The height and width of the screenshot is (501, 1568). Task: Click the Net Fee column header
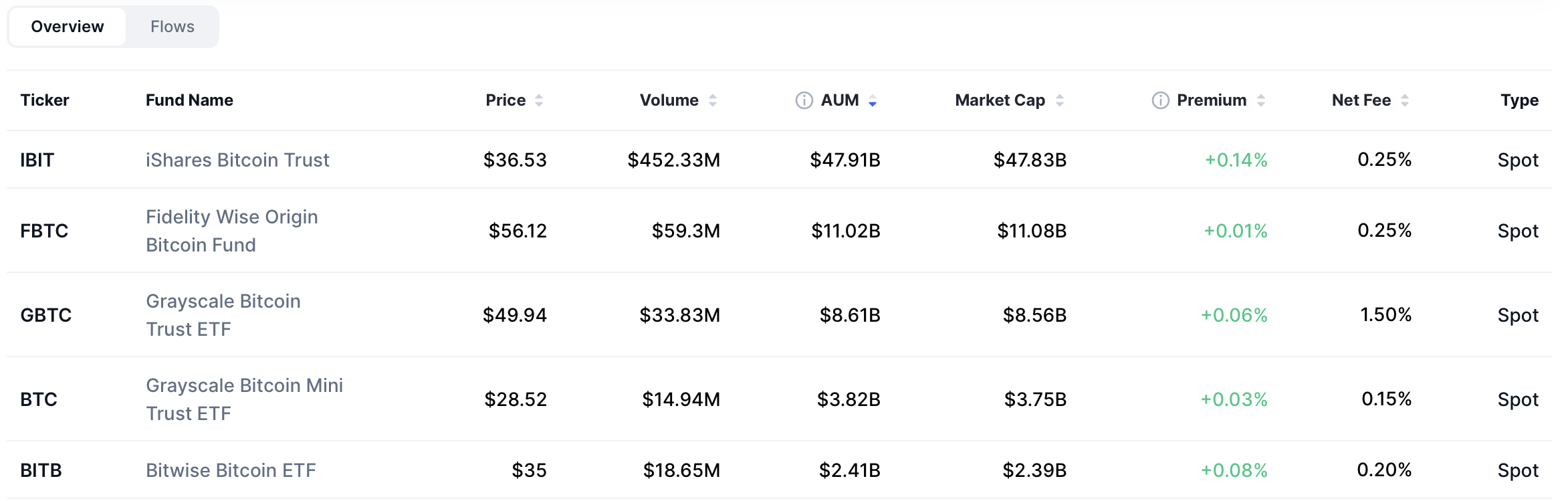[x=1361, y=100]
